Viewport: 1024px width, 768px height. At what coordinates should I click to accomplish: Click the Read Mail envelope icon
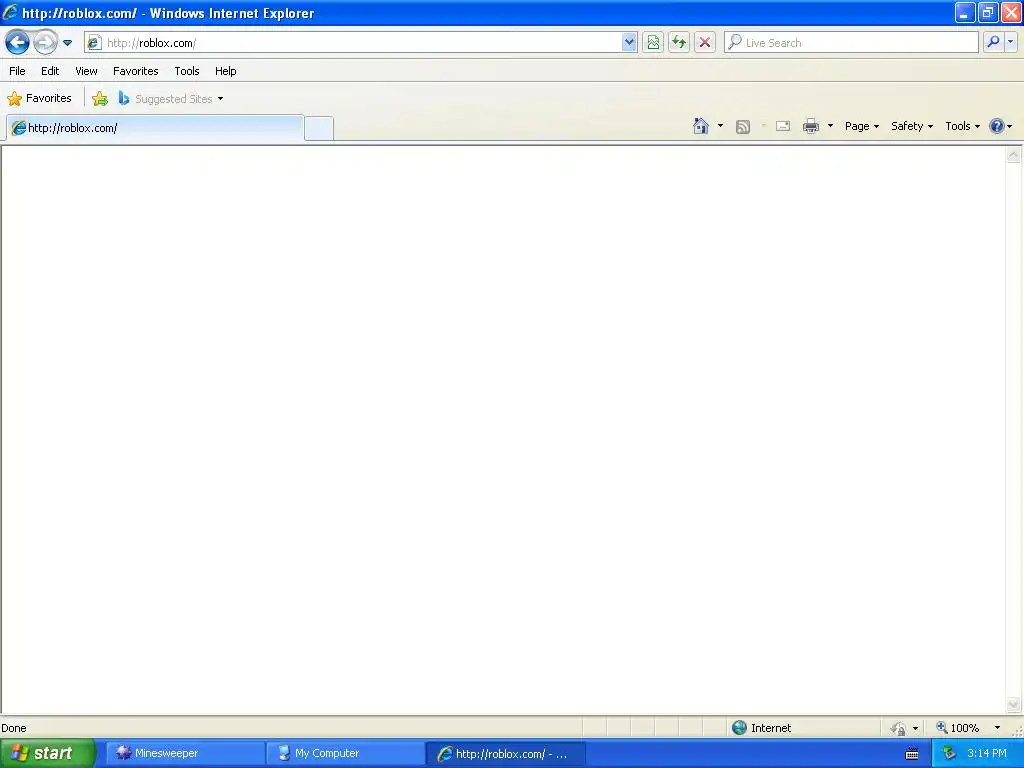pos(783,126)
